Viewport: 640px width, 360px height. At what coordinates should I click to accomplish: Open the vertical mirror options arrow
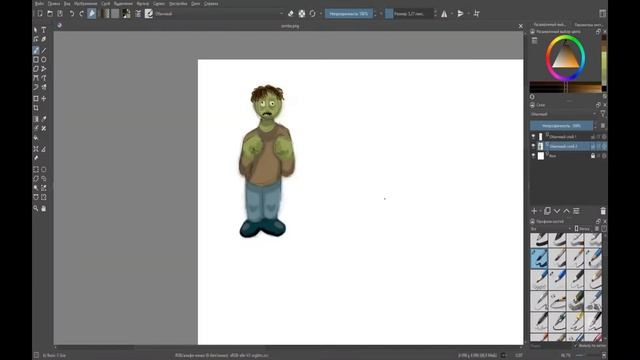click(x=468, y=13)
